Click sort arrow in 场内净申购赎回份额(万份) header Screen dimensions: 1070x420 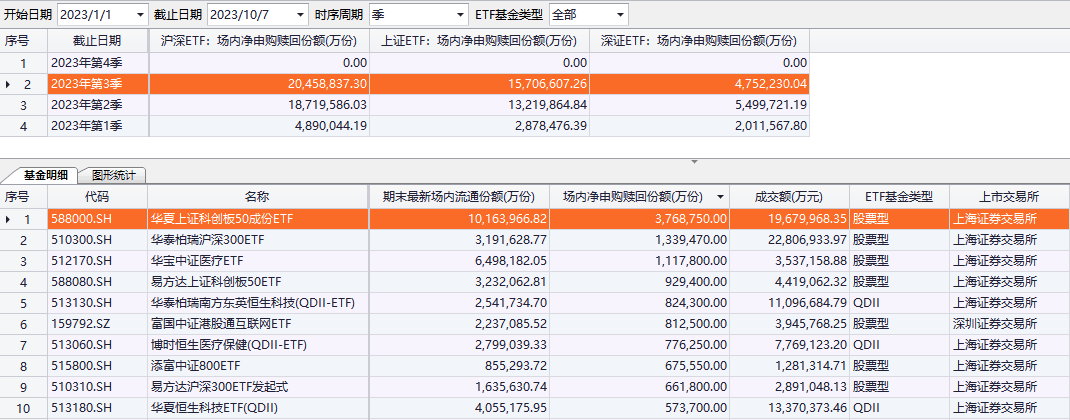click(719, 197)
